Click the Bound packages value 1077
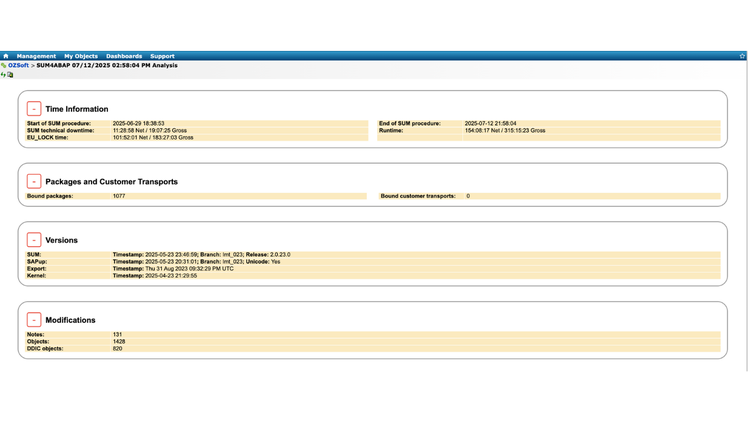Viewport: 750px width, 422px height. [119, 196]
